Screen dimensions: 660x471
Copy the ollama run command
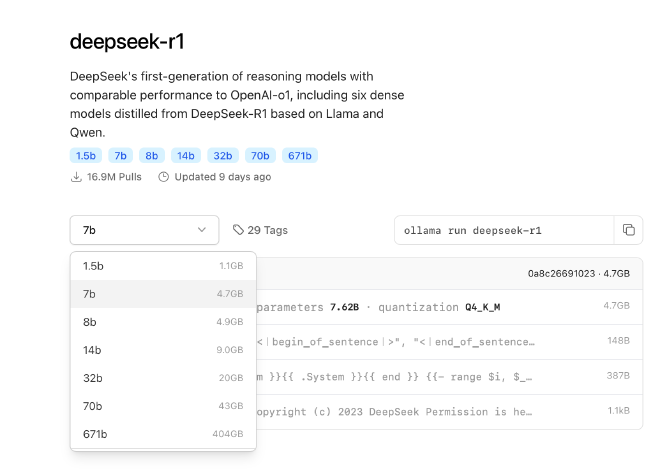point(628,230)
